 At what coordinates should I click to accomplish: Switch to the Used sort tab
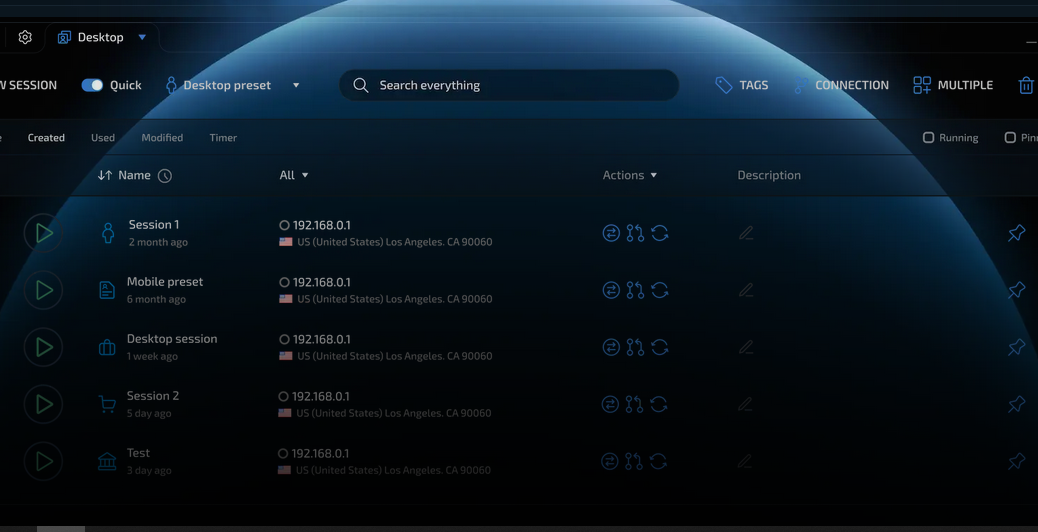(103, 138)
